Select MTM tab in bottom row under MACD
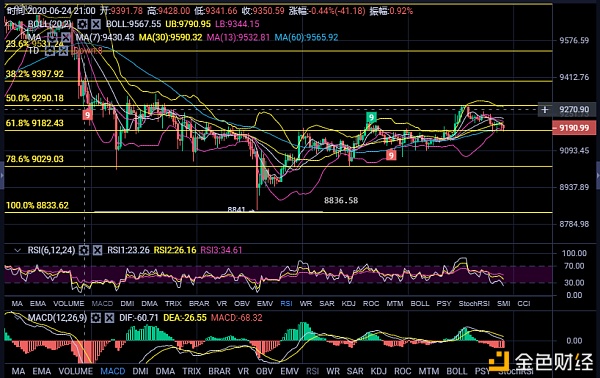This screenshot has height=378, width=600. (x=429, y=371)
